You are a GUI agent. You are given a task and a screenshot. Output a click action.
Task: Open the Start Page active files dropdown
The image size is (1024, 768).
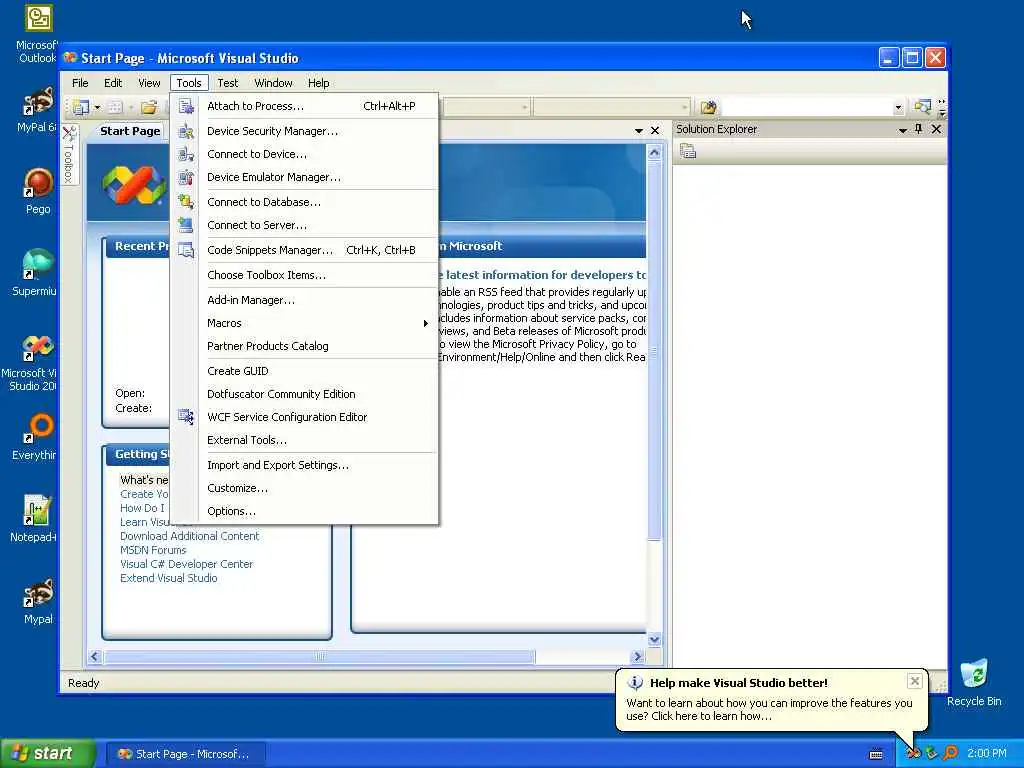pyautogui.click(x=639, y=131)
